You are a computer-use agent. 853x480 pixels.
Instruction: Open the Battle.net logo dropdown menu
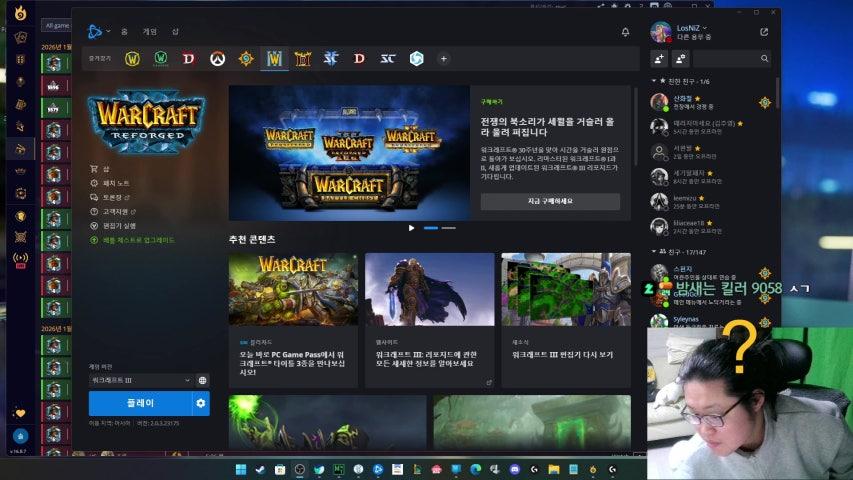(x=99, y=32)
